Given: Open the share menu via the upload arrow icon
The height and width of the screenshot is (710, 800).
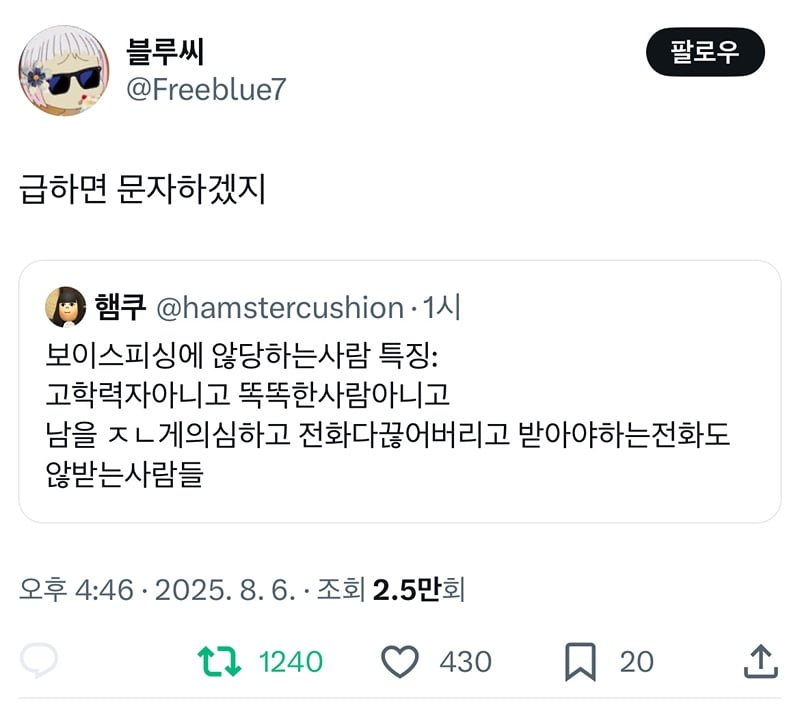Looking at the screenshot, I should point(761,661).
